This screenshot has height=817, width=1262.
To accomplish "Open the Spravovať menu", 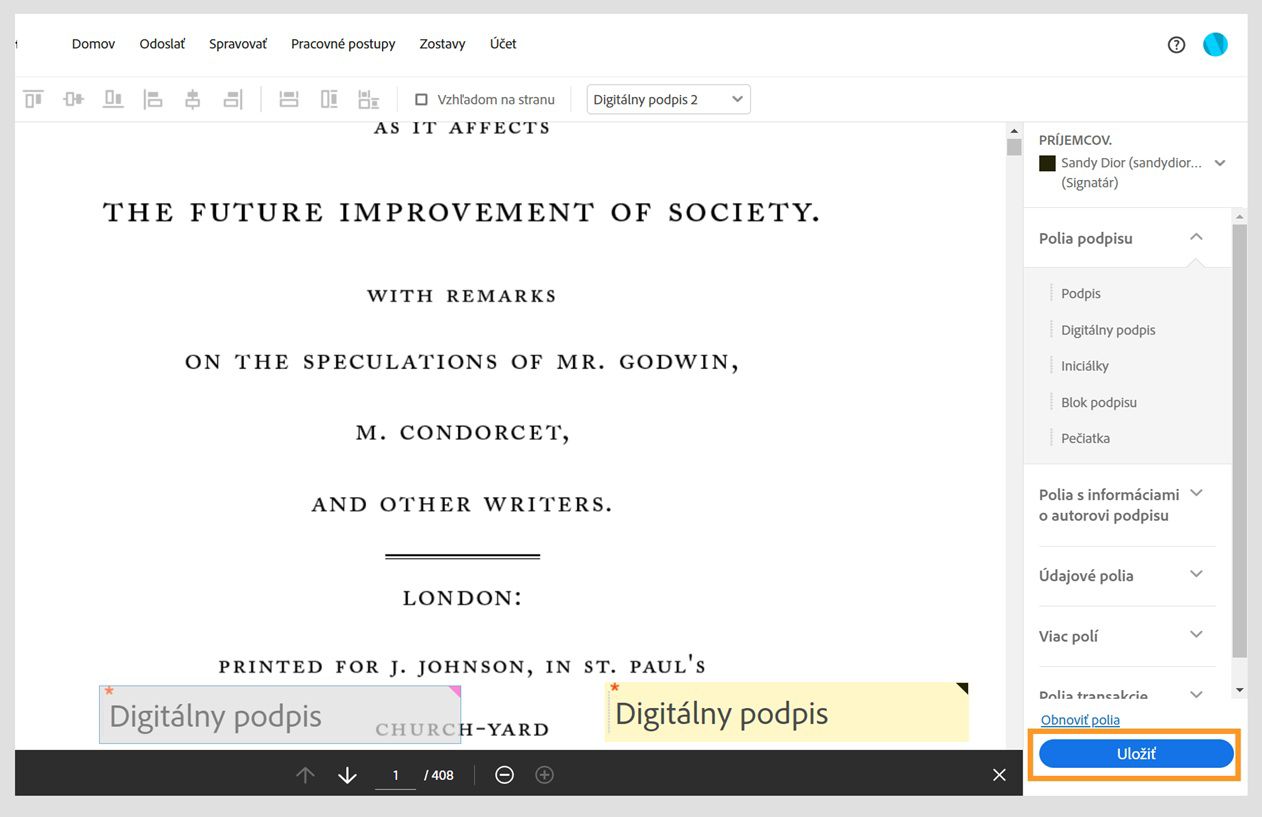I will [238, 44].
